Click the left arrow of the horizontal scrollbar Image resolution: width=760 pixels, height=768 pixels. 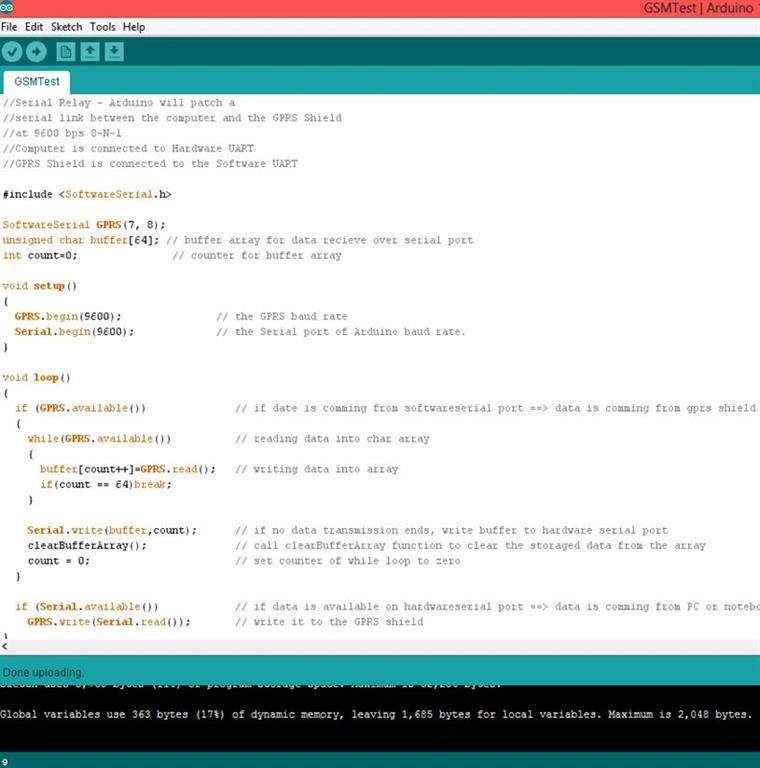(x=4, y=647)
